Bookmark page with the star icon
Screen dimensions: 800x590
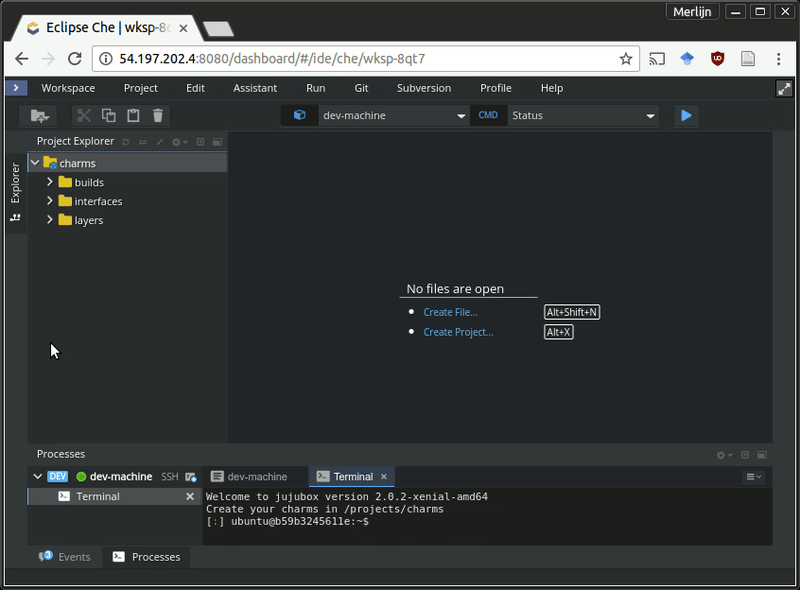[626, 59]
